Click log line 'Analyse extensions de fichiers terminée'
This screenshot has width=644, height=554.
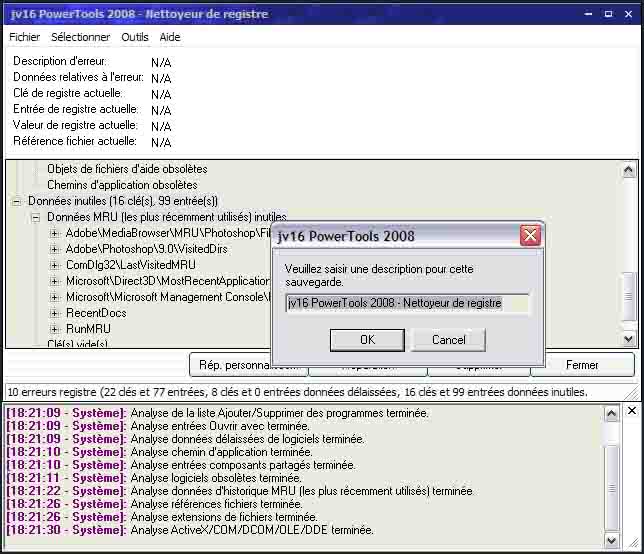coord(224,517)
